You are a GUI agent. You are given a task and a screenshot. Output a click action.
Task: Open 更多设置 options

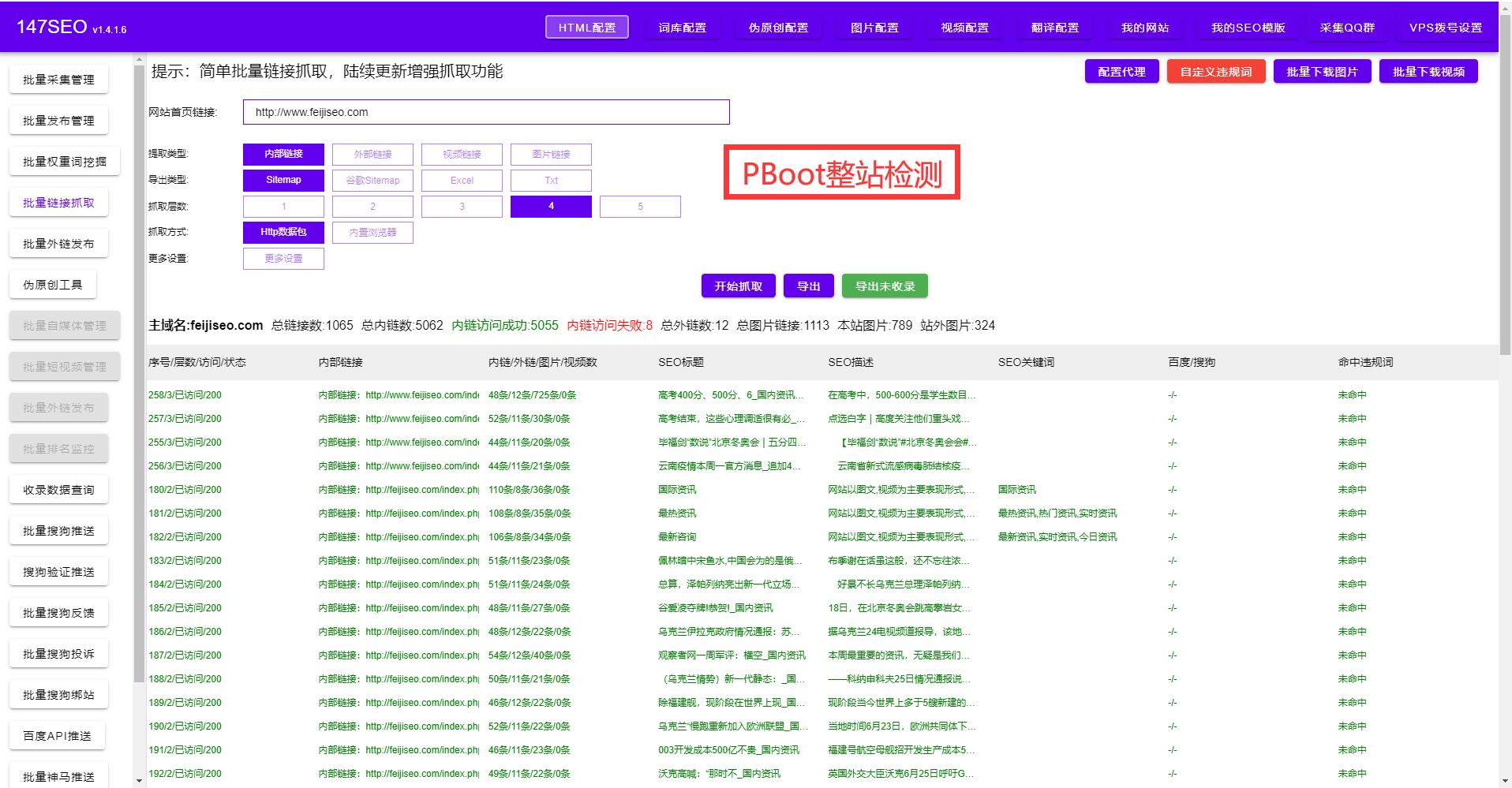click(x=283, y=258)
